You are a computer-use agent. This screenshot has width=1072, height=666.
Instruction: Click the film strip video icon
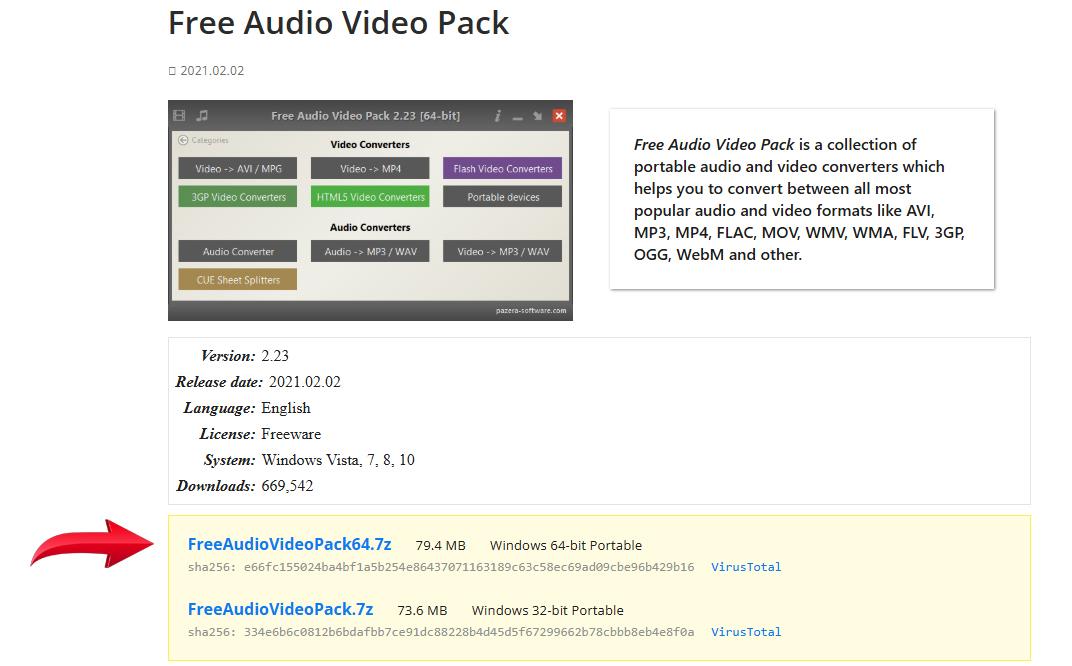click(179, 116)
